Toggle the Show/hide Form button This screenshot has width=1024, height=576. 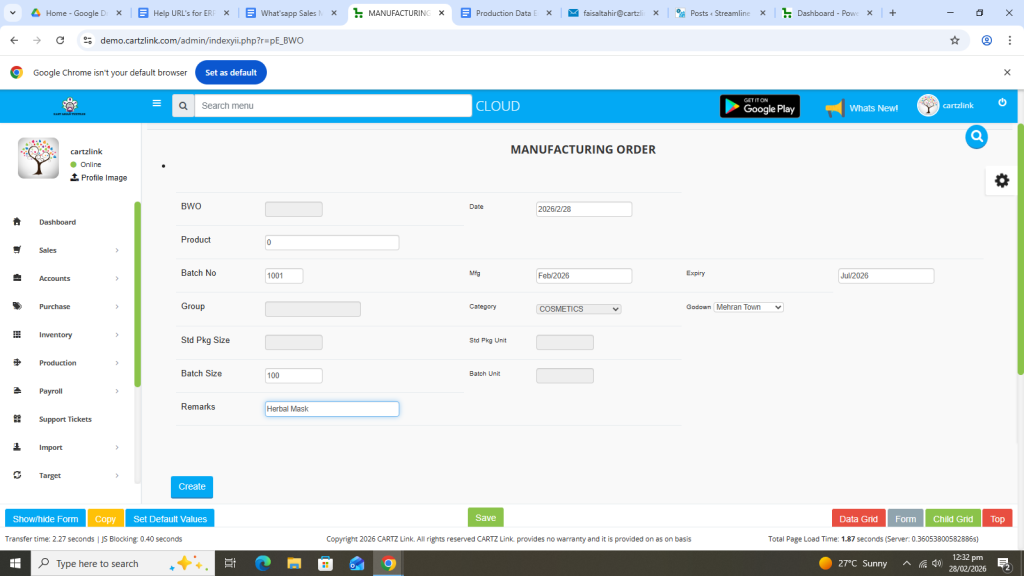click(x=45, y=519)
